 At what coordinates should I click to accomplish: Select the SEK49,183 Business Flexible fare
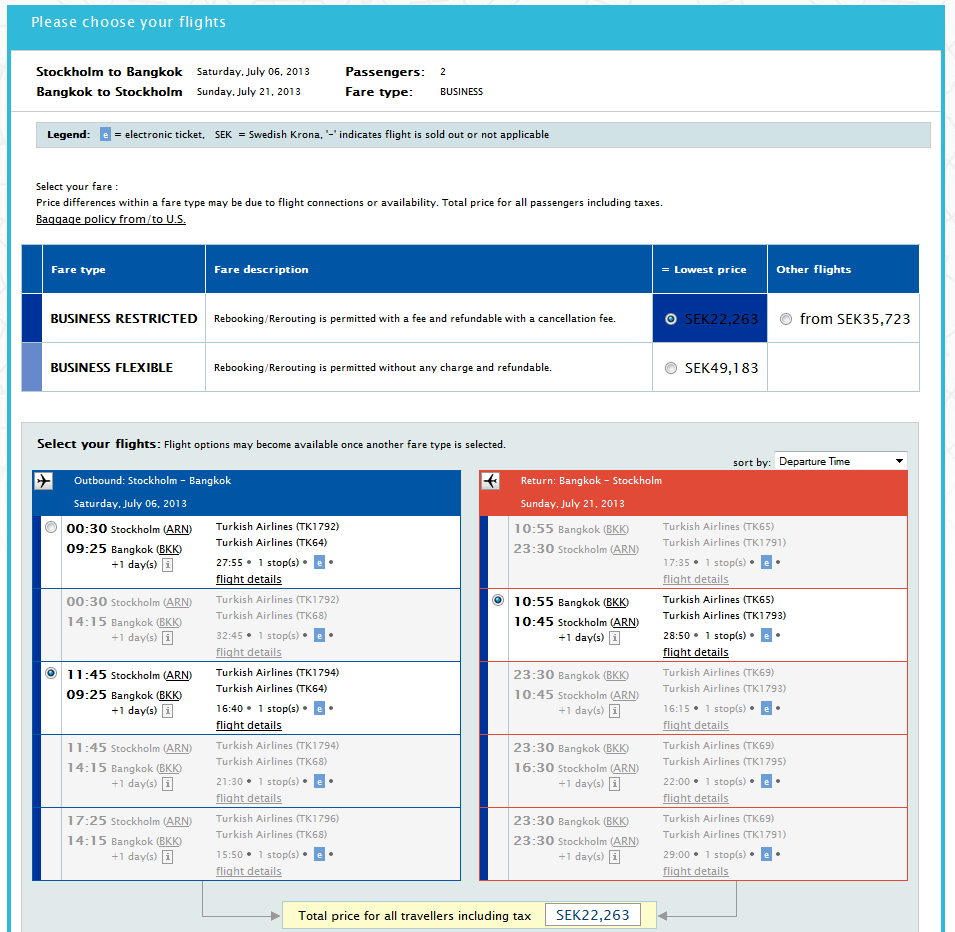point(671,368)
